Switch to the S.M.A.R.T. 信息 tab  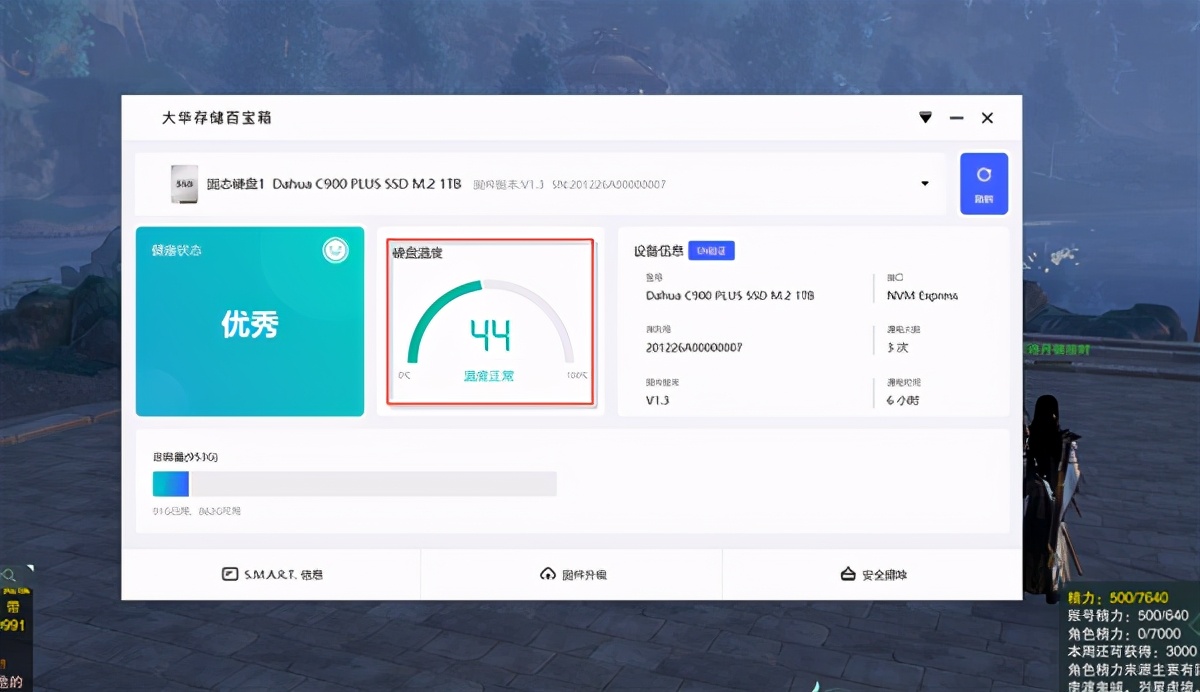(271, 574)
